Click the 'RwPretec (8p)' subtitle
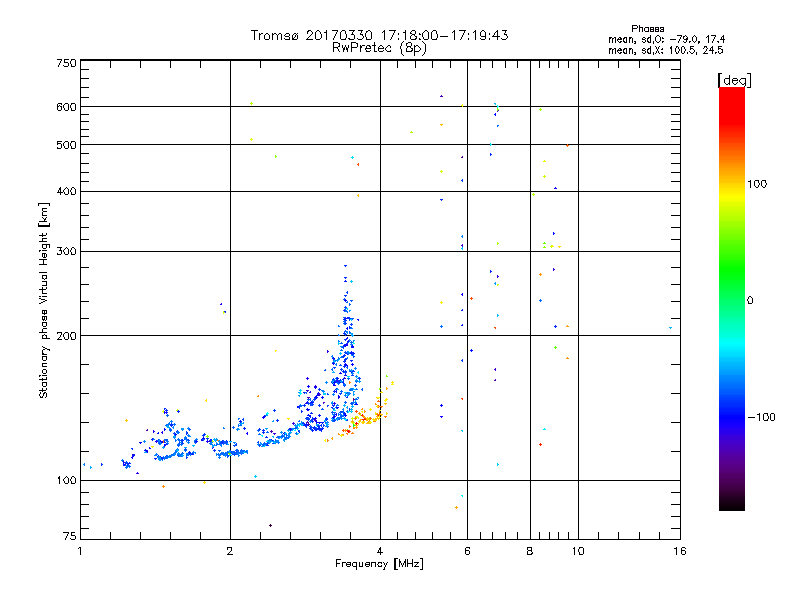The width and height of the screenshot is (800, 600). [x=379, y=48]
